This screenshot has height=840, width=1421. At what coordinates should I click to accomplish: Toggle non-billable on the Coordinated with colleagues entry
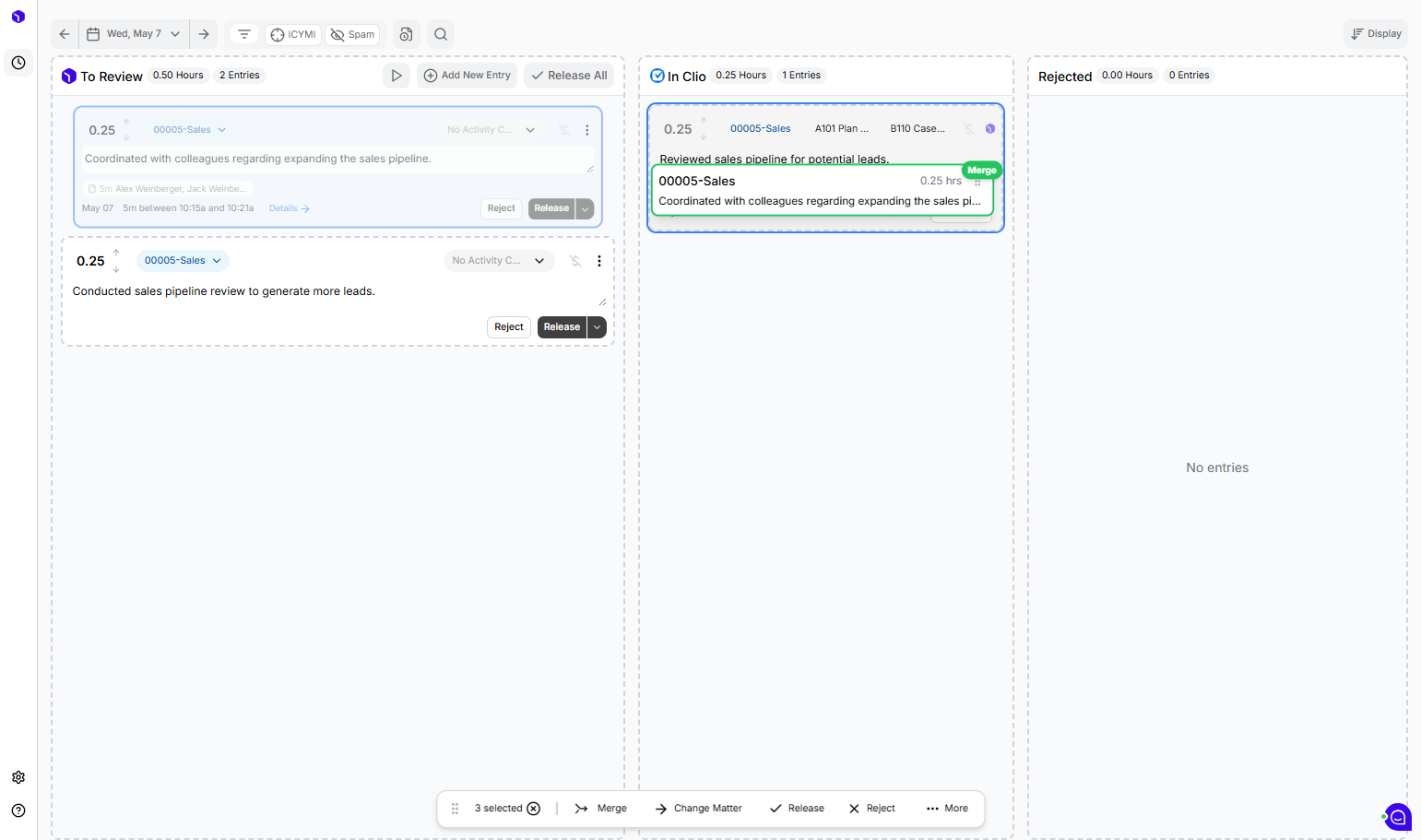pos(564,130)
